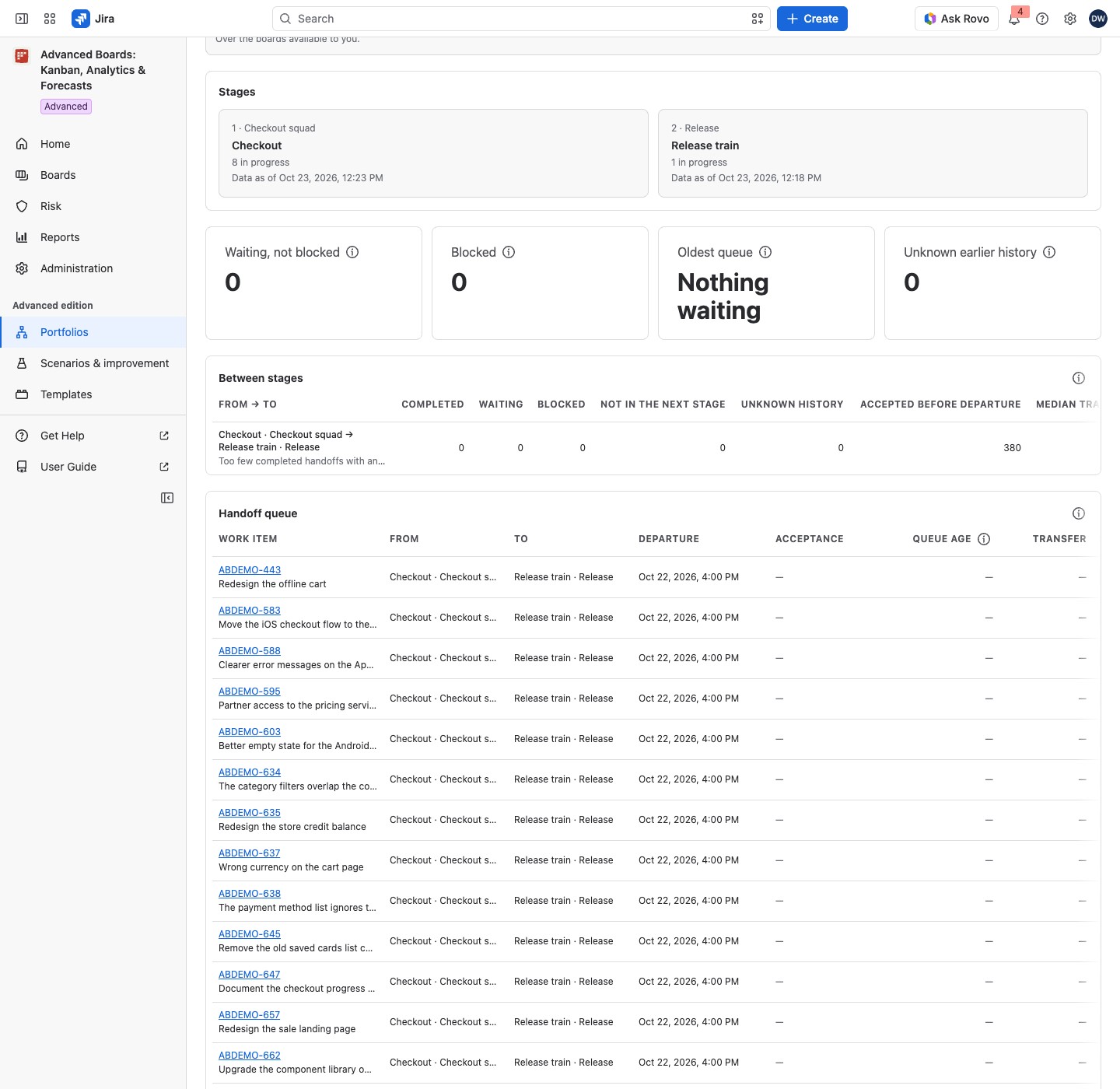Open Templates in sidebar
This screenshot has width=1120, height=1089.
click(x=93, y=394)
